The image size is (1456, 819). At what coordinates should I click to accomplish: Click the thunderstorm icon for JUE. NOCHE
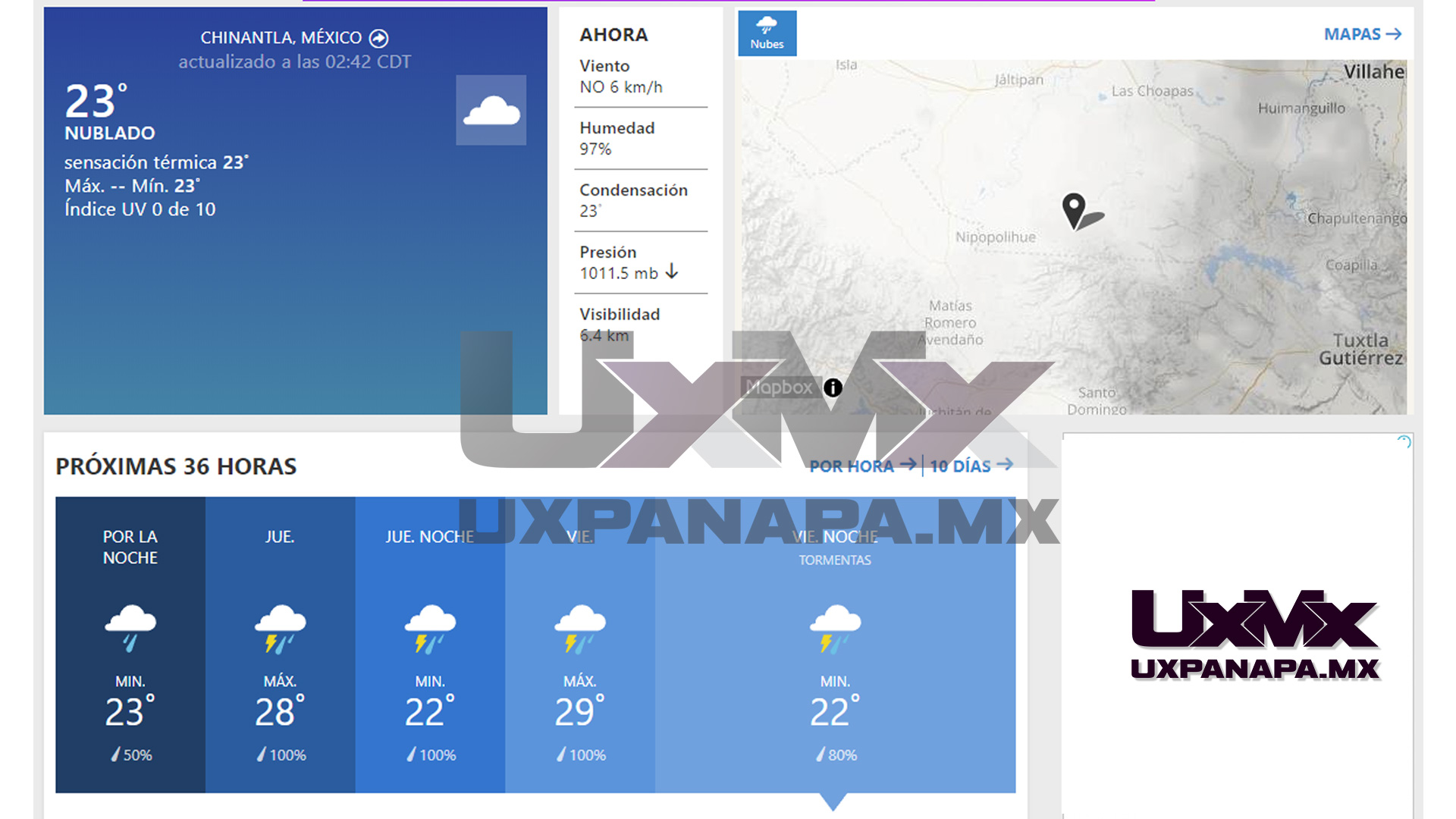(430, 629)
